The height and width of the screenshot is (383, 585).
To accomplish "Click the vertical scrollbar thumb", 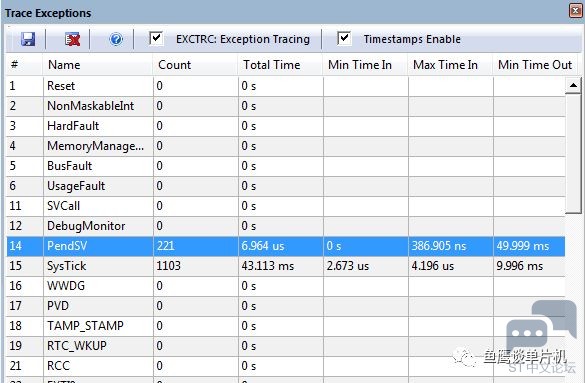I will click(573, 154).
